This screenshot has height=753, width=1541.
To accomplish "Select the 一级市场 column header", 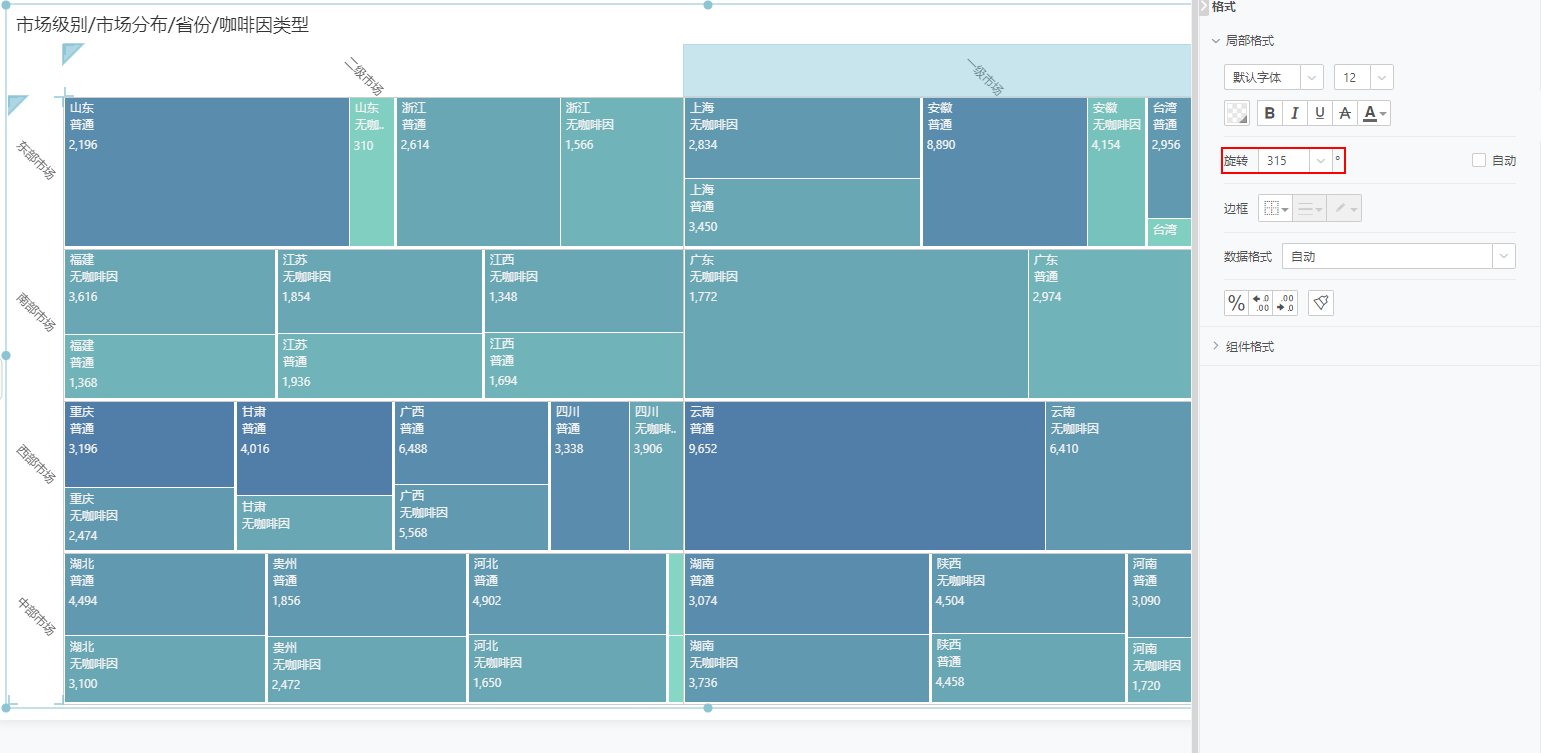I will click(x=937, y=71).
